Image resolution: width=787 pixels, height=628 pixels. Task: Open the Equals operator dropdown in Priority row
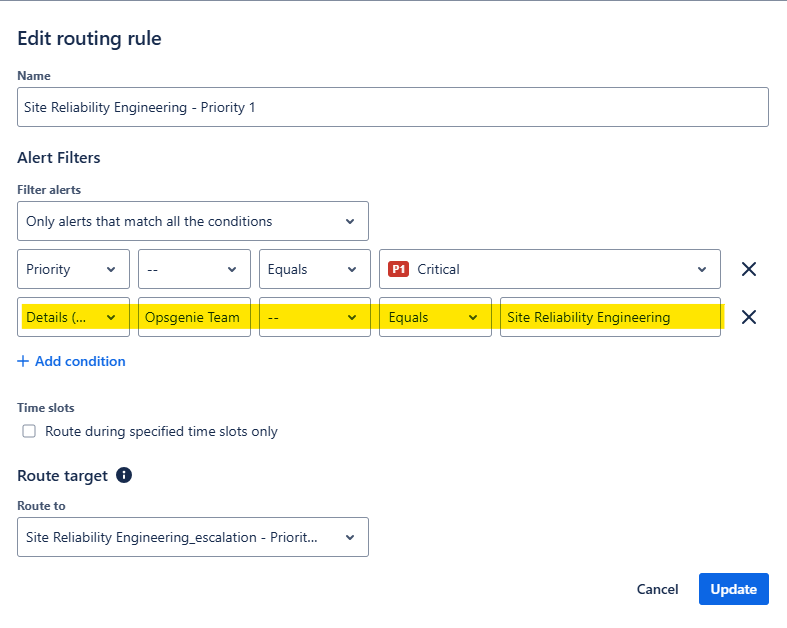[315, 269]
